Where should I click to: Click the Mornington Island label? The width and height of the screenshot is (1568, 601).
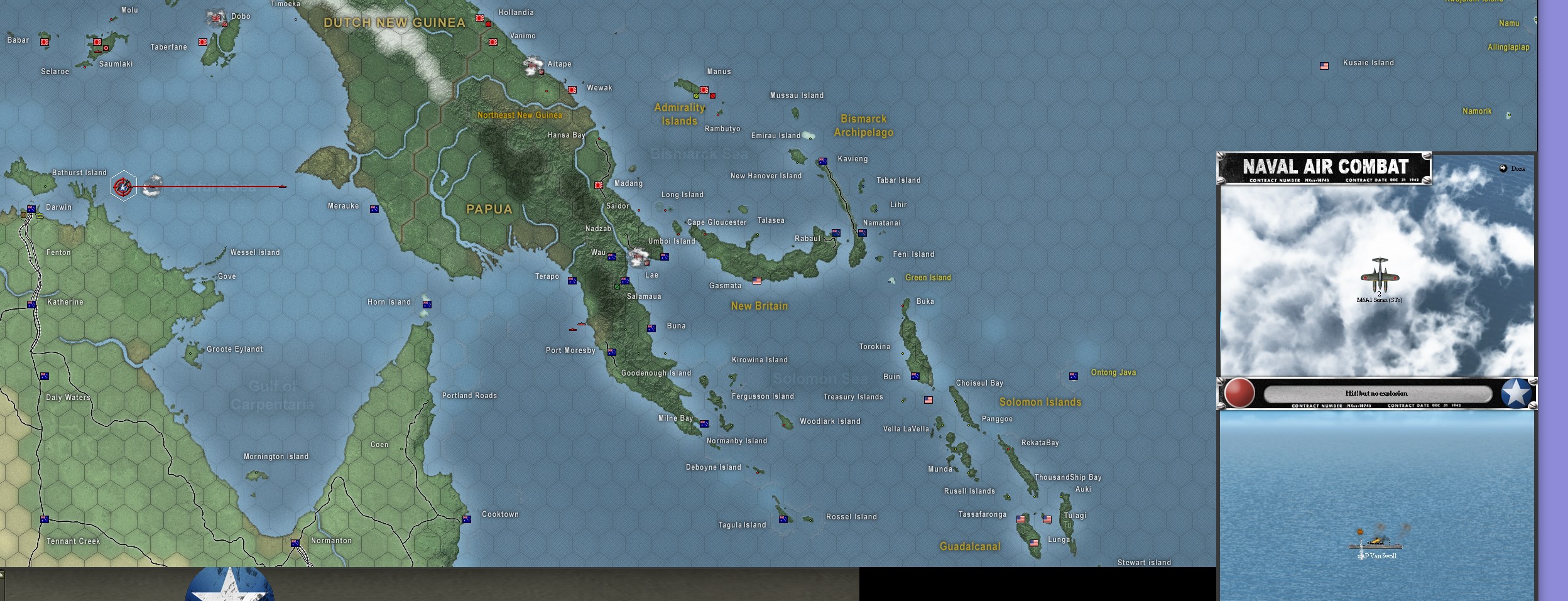point(276,457)
